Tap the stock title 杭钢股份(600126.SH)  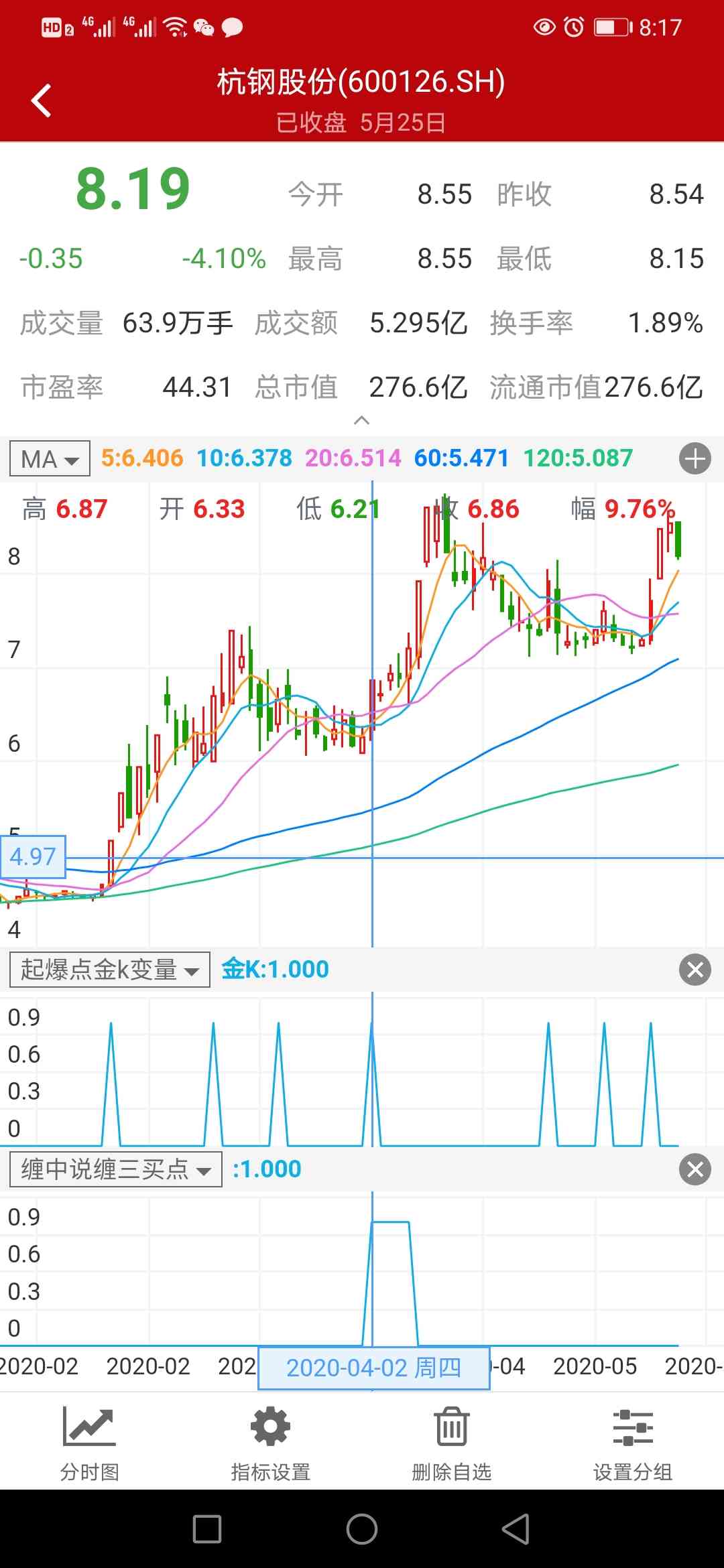361,82
